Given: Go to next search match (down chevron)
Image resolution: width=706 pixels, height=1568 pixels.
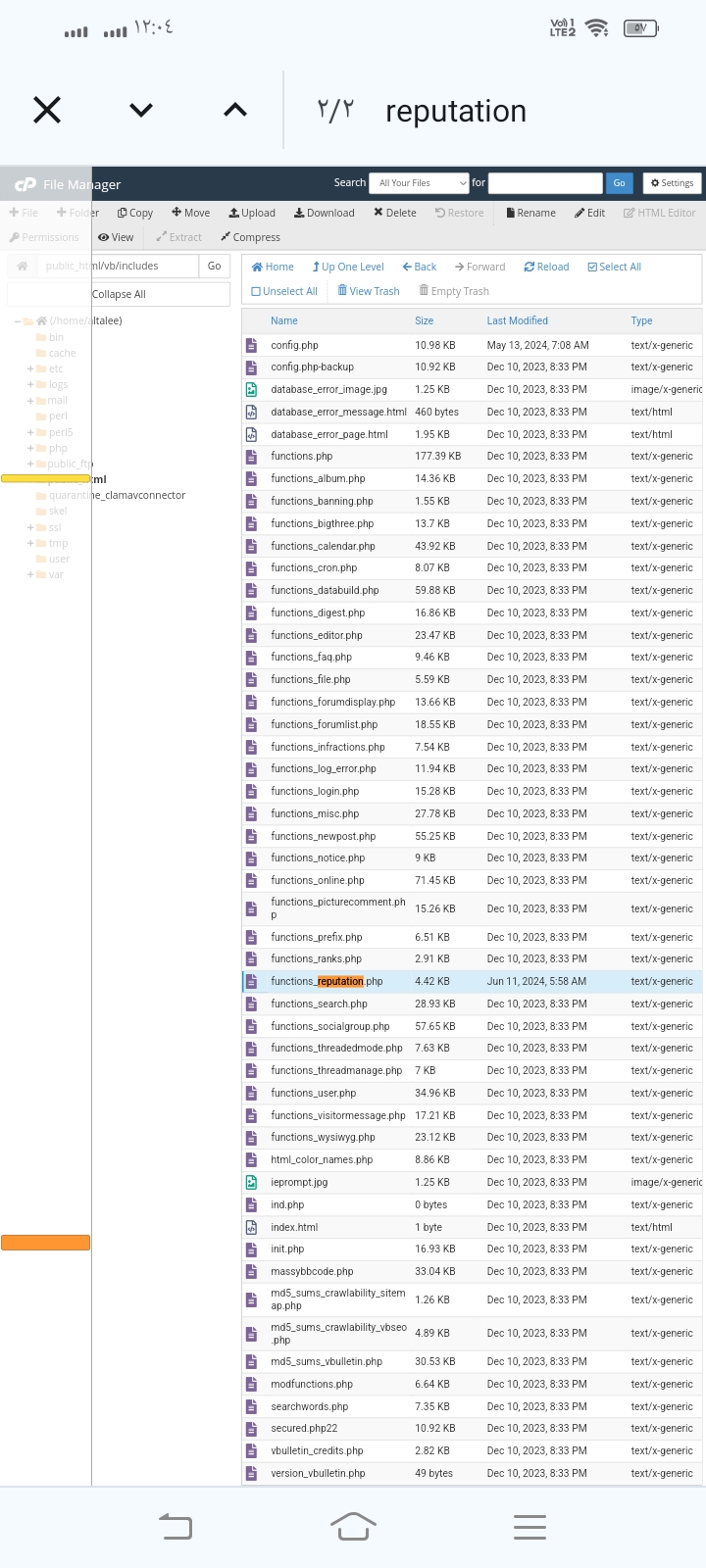Looking at the screenshot, I should (141, 110).
